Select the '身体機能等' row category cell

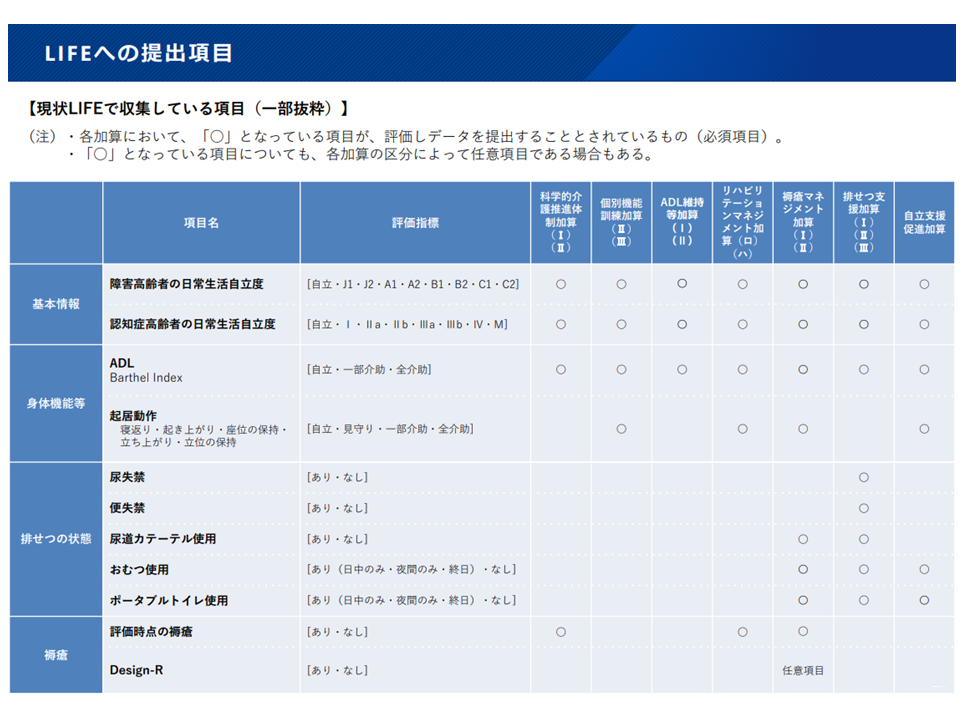click(x=56, y=403)
